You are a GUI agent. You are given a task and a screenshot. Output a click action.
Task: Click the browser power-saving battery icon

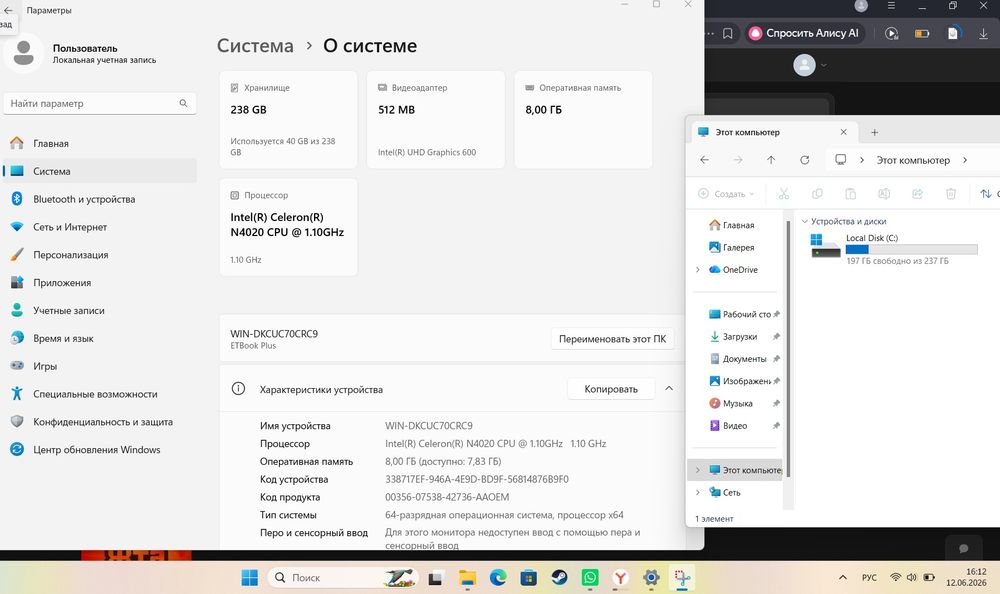[922, 33]
